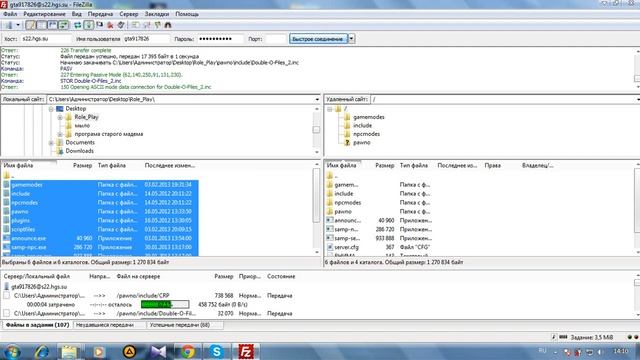Select the local announce.exe file row
This screenshot has height=360, width=640.
[100, 238]
